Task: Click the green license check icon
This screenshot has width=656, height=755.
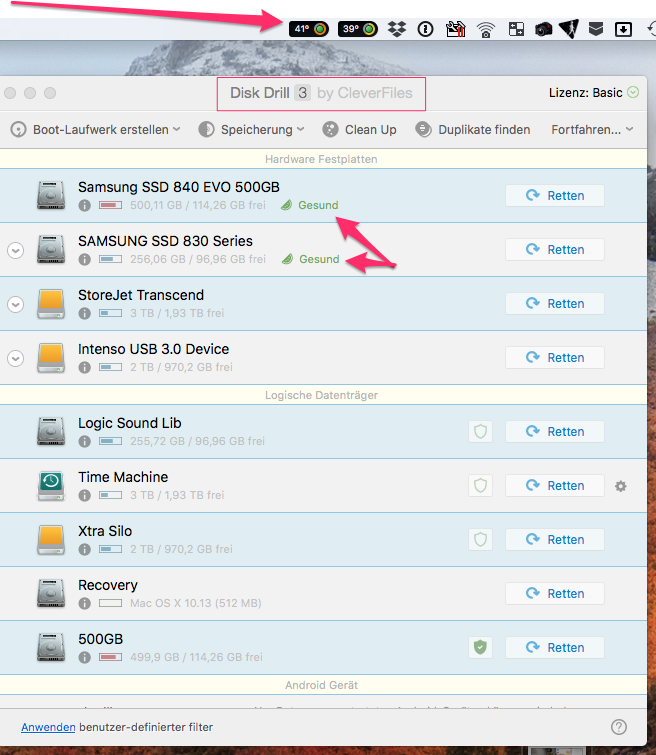Action: [633, 92]
